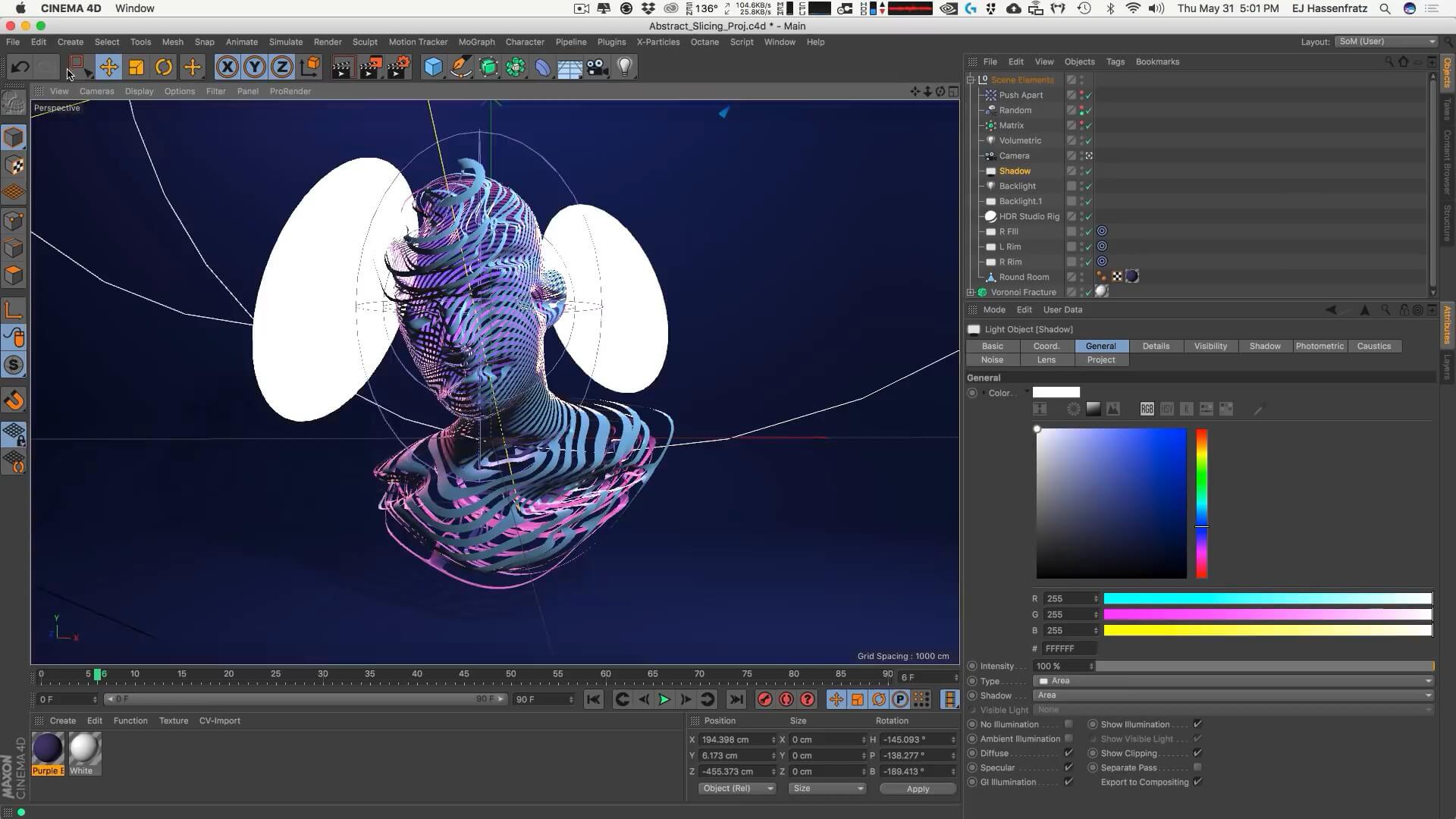
Task: Click the light bulb Light icon
Action: click(624, 67)
